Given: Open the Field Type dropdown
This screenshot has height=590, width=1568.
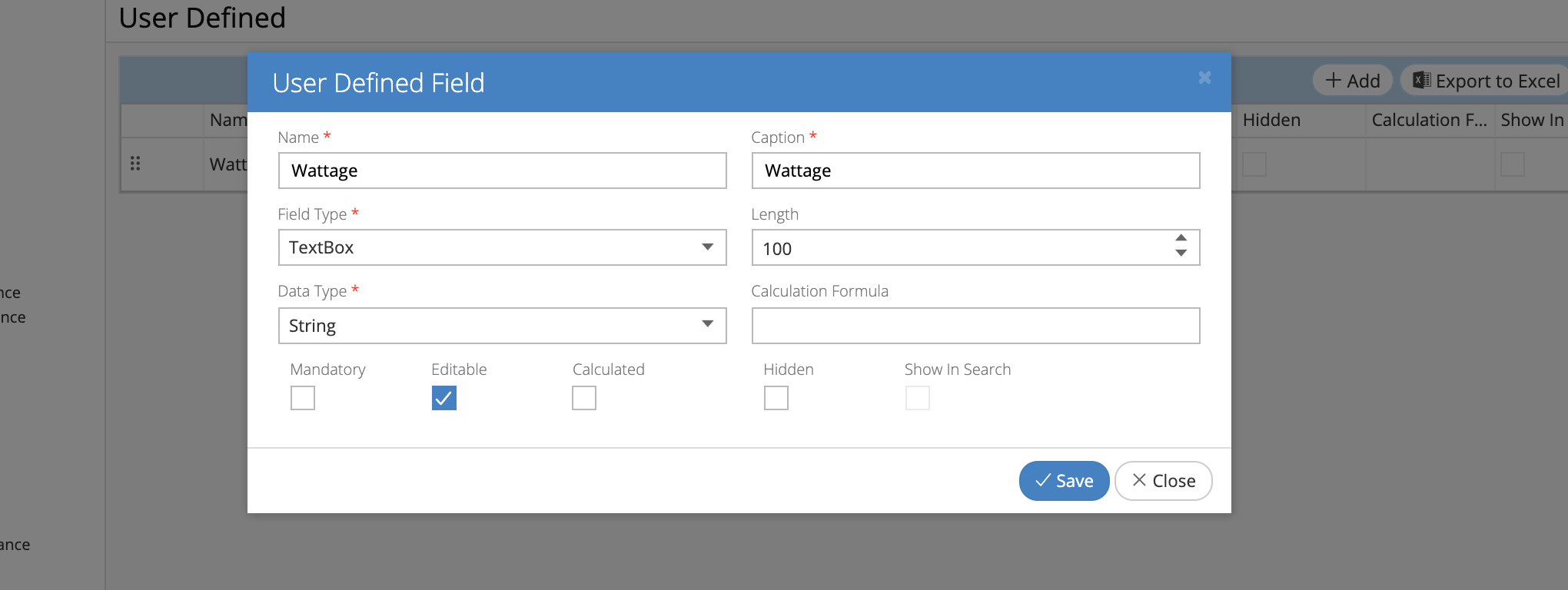Looking at the screenshot, I should pos(502,247).
